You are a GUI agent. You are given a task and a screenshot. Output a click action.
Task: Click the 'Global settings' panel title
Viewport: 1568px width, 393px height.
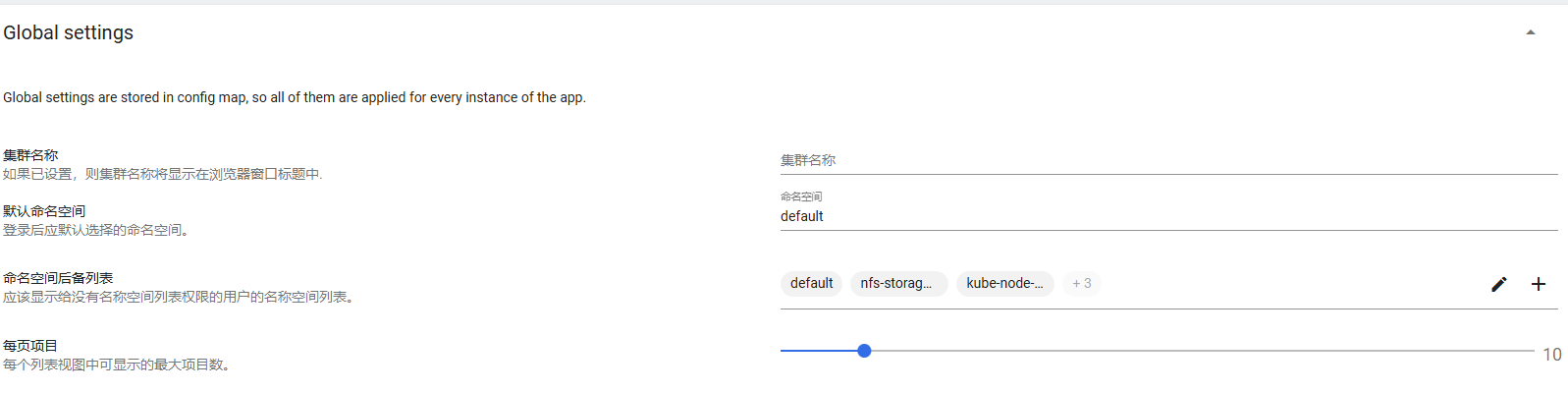point(69,32)
